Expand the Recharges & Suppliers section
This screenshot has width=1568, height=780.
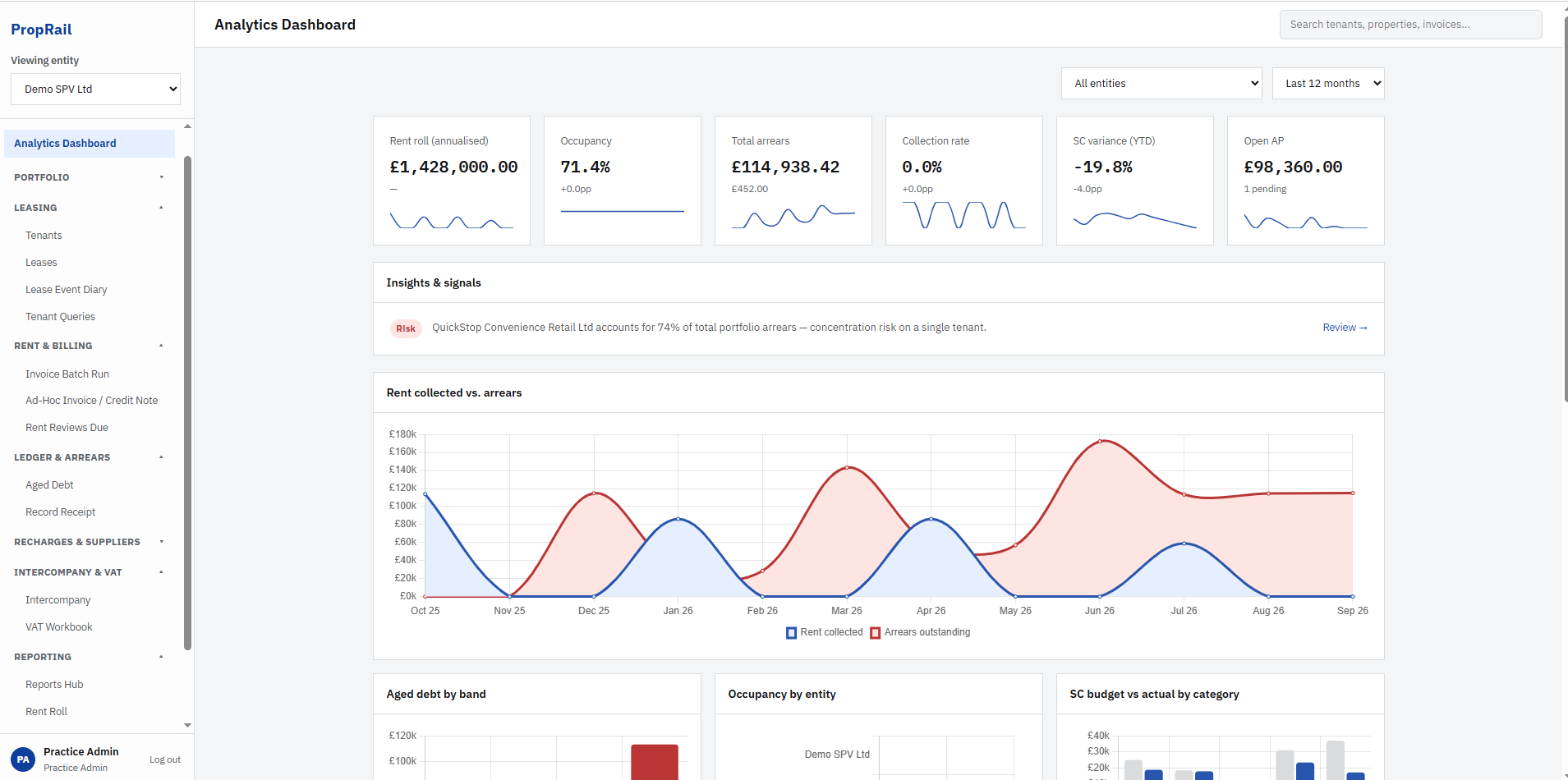(x=89, y=542)
